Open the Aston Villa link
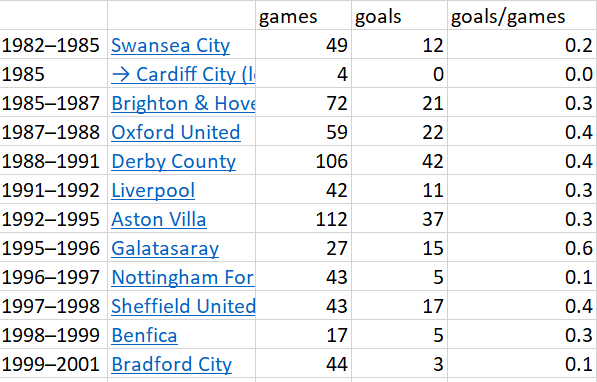Image resolution: width=597 pixels, height=382 pixels. tap(159, 220)
